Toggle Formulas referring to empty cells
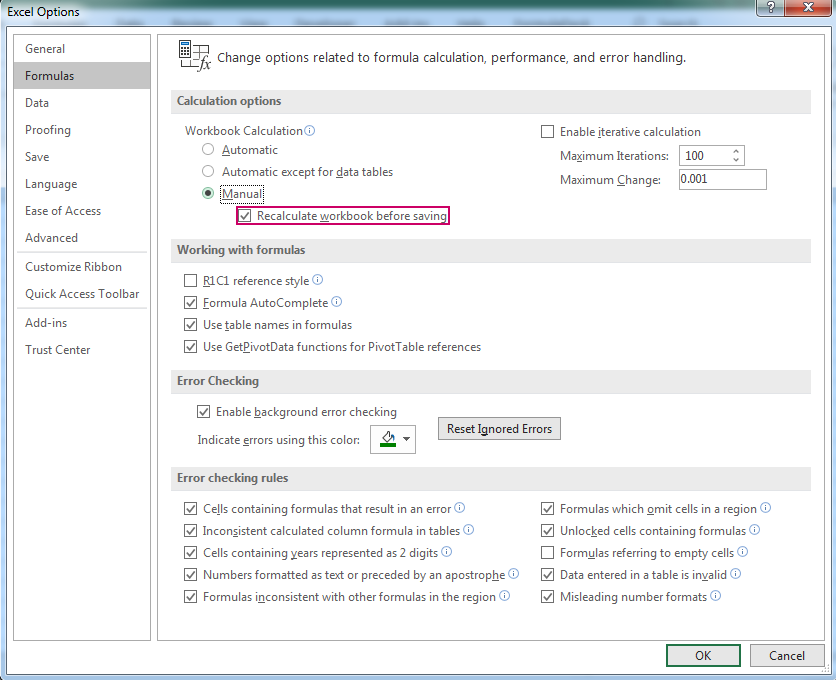Screen dimensions: 836x680 548,553
